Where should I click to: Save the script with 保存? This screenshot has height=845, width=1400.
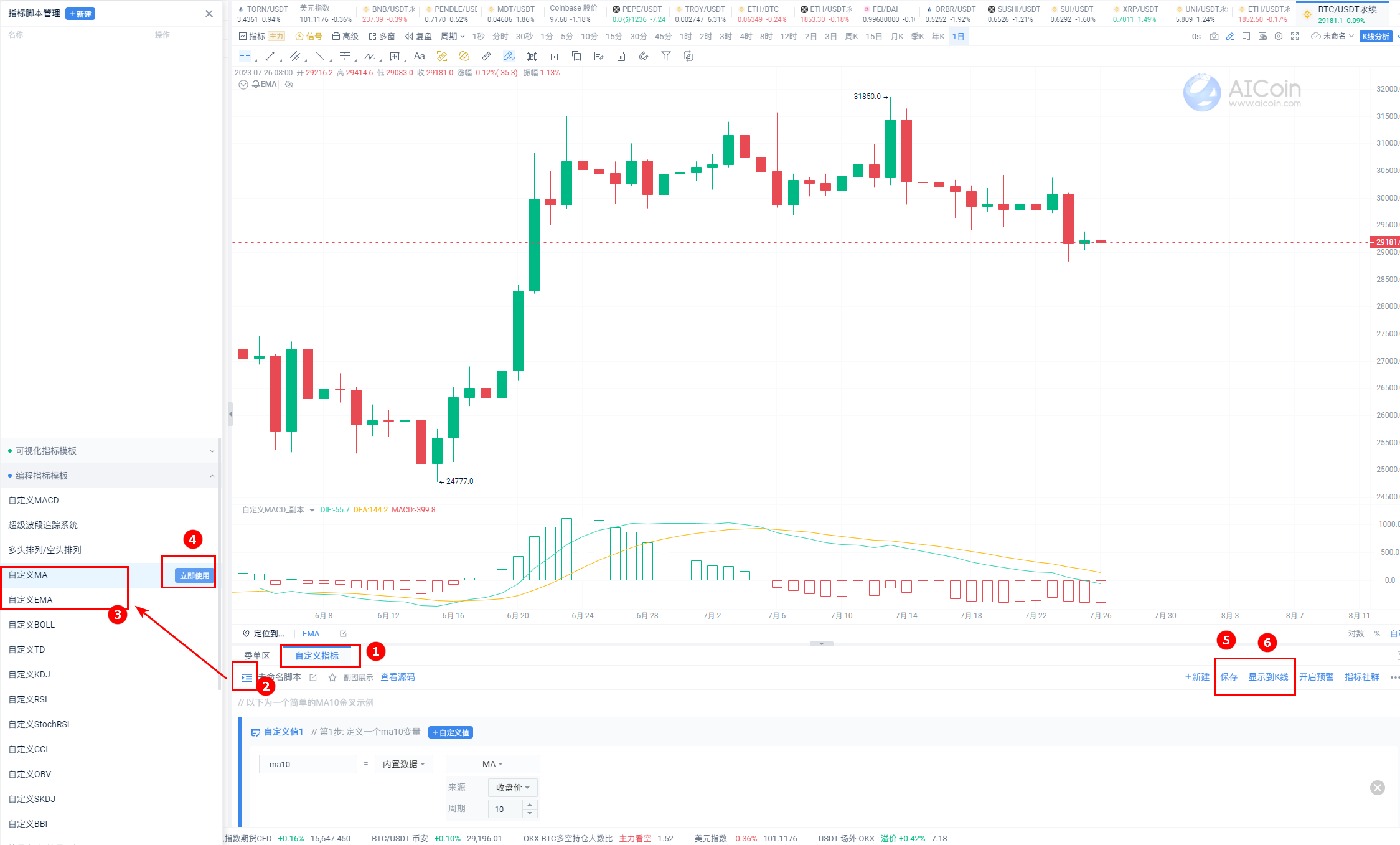coord(1229,677)
